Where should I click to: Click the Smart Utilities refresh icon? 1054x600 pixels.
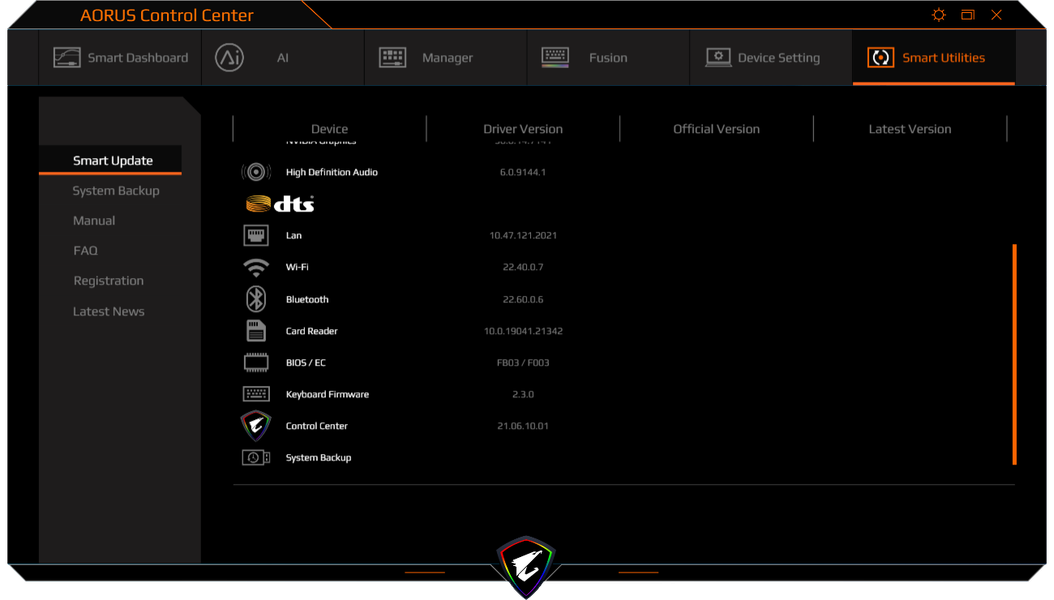(x=881, y=58)
